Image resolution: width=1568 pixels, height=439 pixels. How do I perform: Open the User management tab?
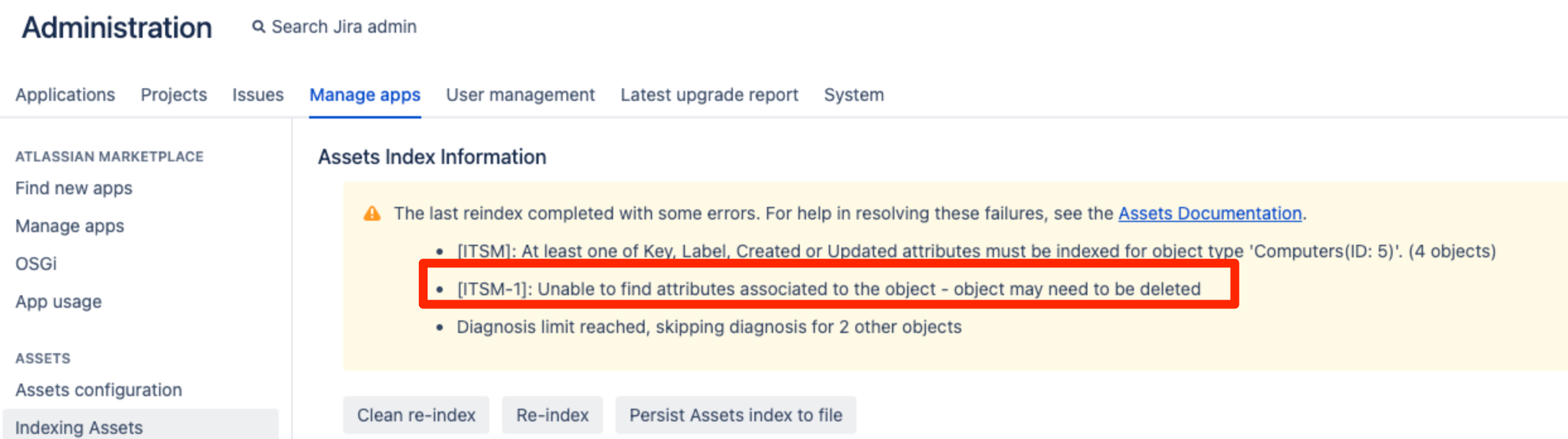coord(520,95)
